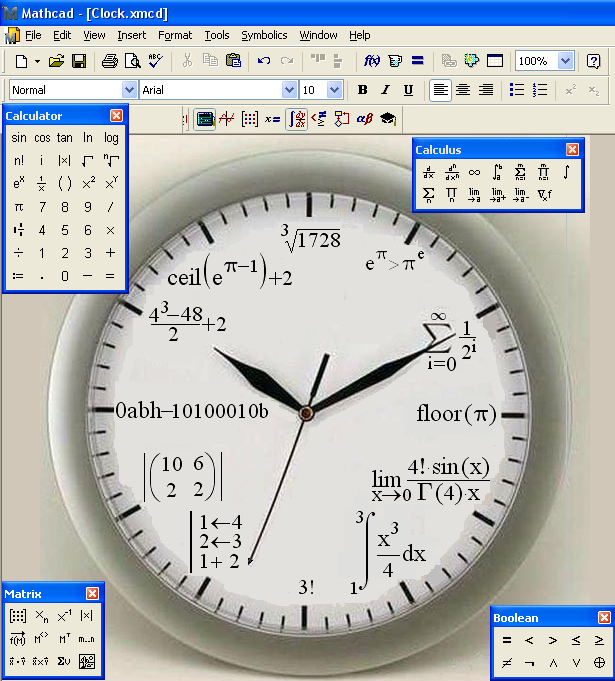Set left text alignment
This screenshot has width=615, height=681.
pyautogui.click(x=440, y=90)
